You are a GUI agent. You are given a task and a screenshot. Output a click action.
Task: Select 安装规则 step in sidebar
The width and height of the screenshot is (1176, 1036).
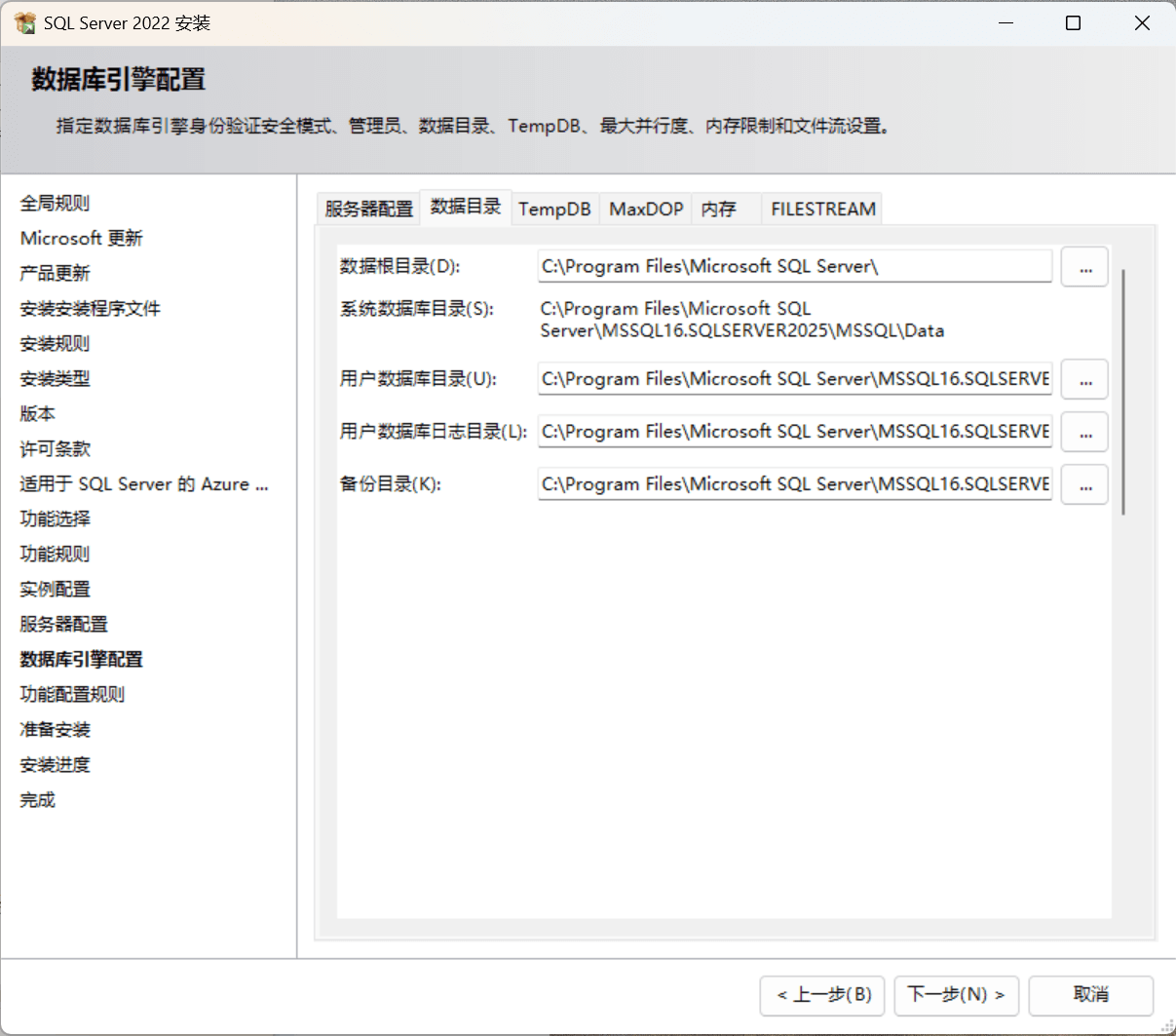coord(55,343)
